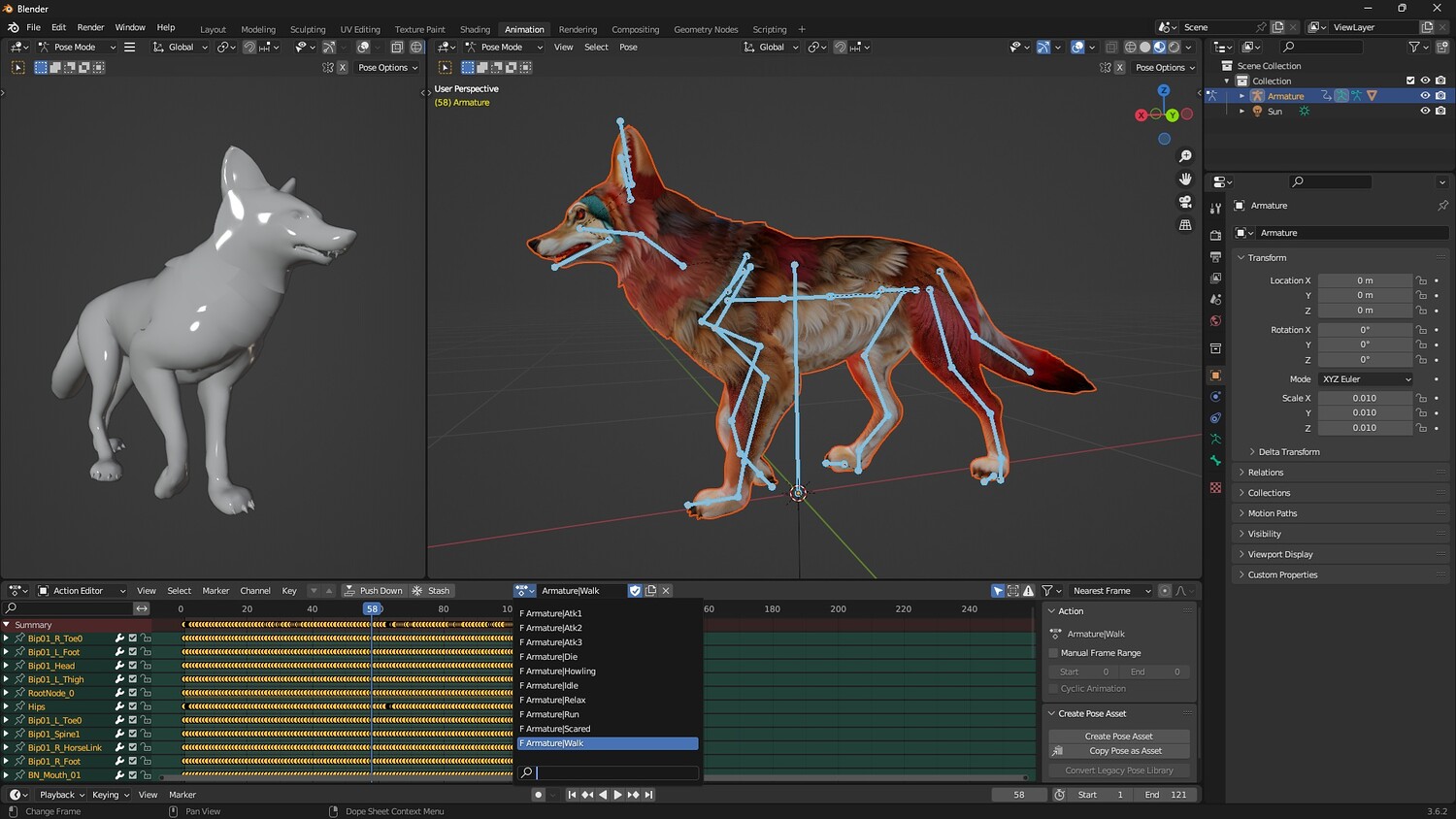Image resolution: width=1456 pixels, height=819 pixels.
Task: Play the animation forward
Action: point(617,795)
